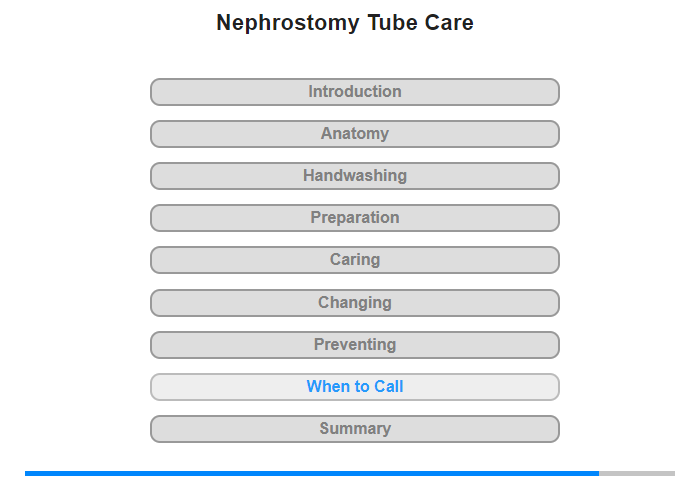
Task: Open the Introduction section
Action: click(355, 92)
